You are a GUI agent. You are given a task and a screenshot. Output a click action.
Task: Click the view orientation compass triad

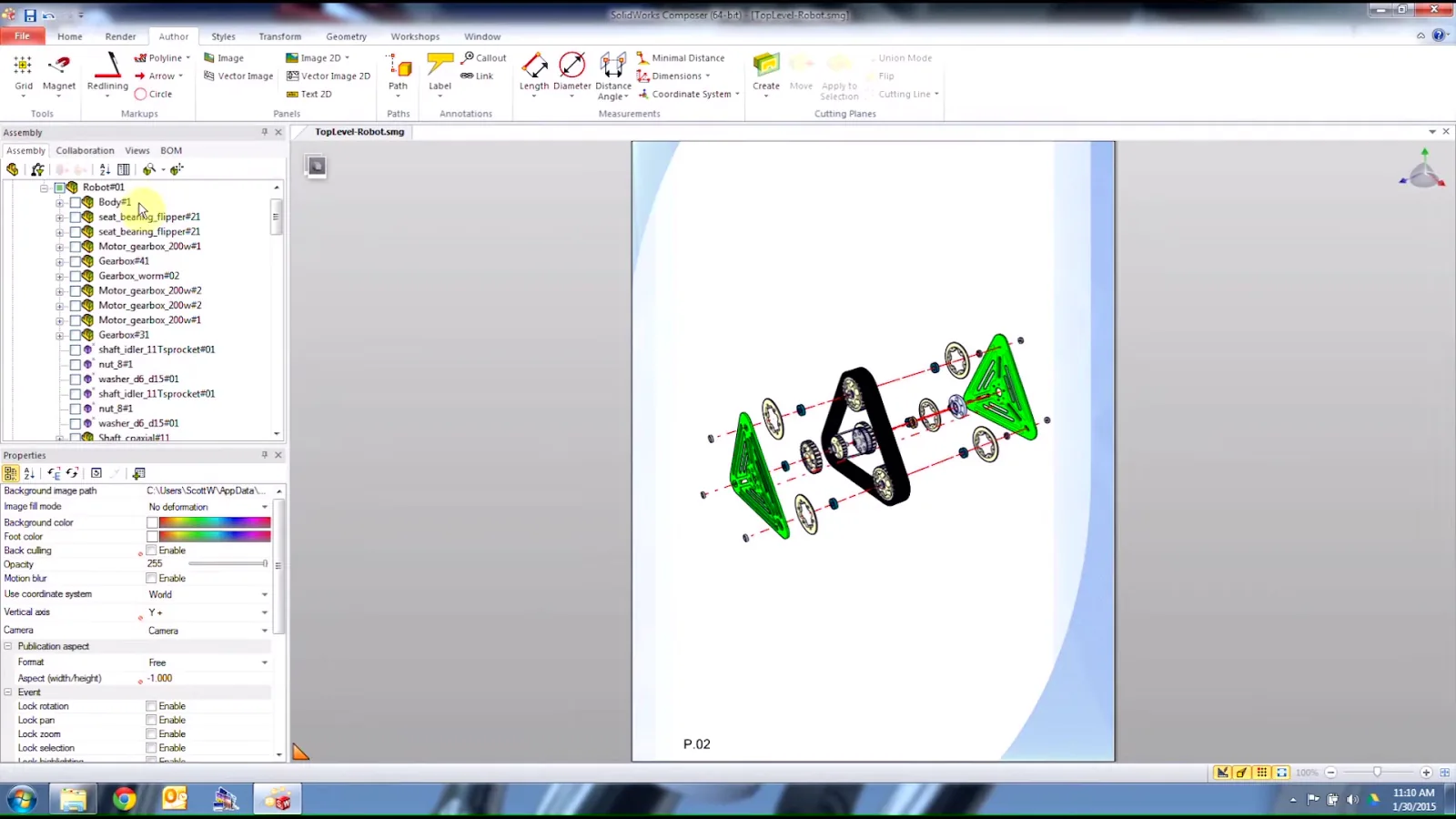pyautogui.click(x=1424, y=171)
